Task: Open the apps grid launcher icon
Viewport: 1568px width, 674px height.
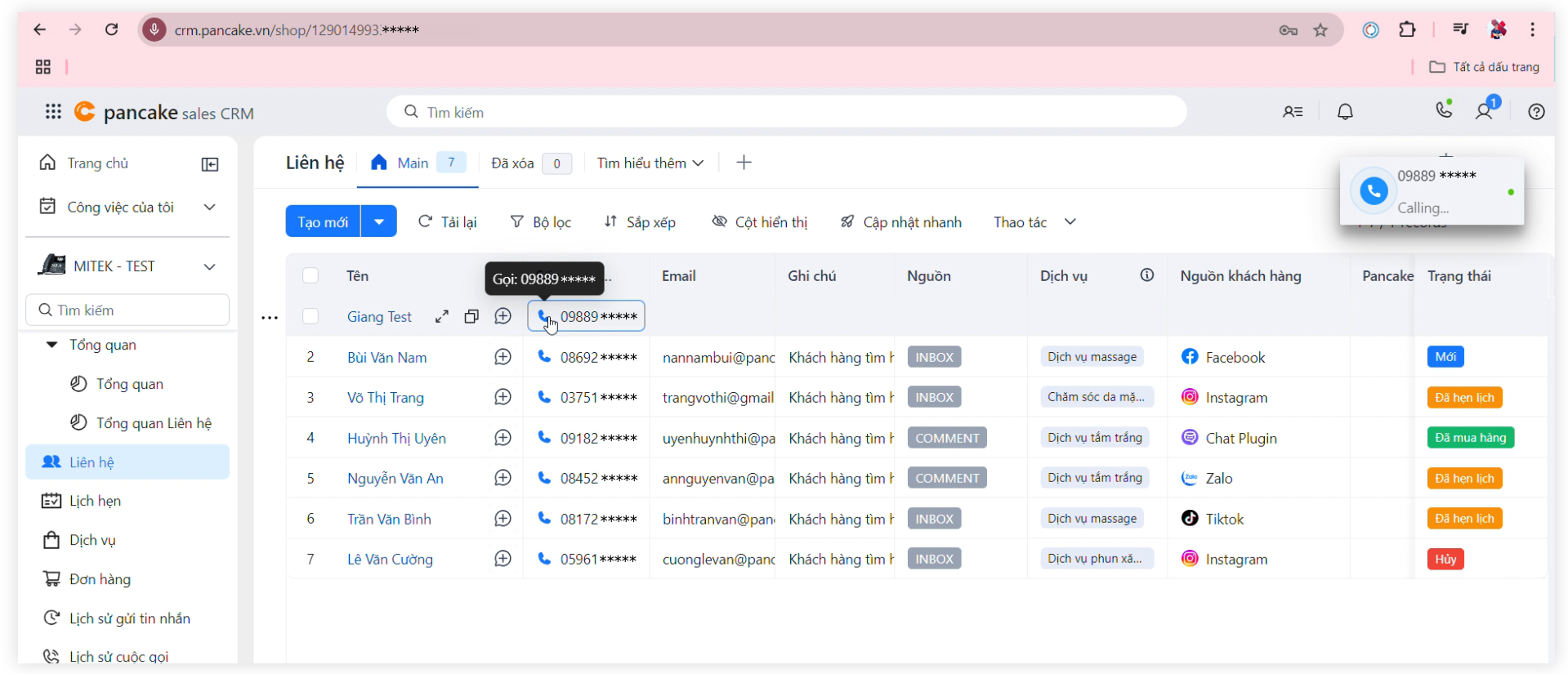Action: [53, 112]
